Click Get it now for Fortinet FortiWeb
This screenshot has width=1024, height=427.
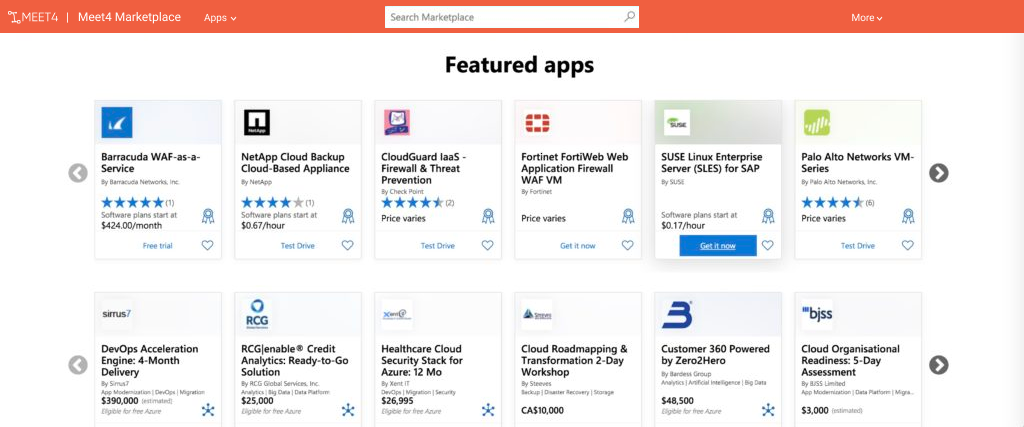[x=578, y=246]
